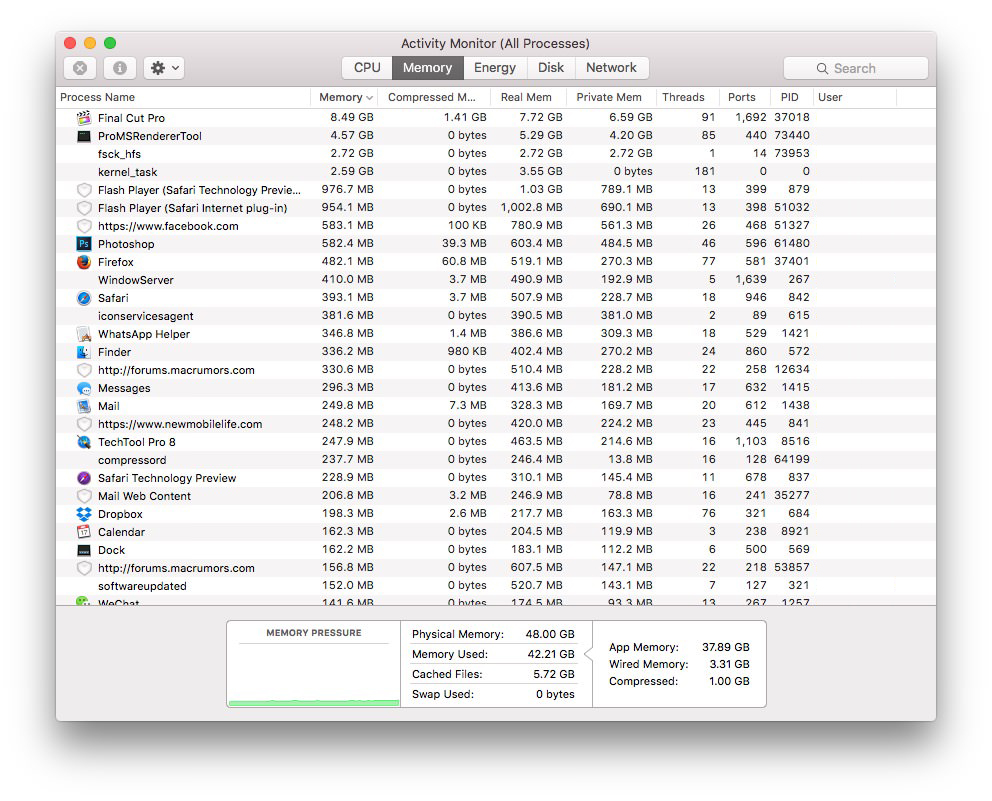992x801 pixels.
Task: Click the Mail Web Content shield icon
Action: point(84,496)
